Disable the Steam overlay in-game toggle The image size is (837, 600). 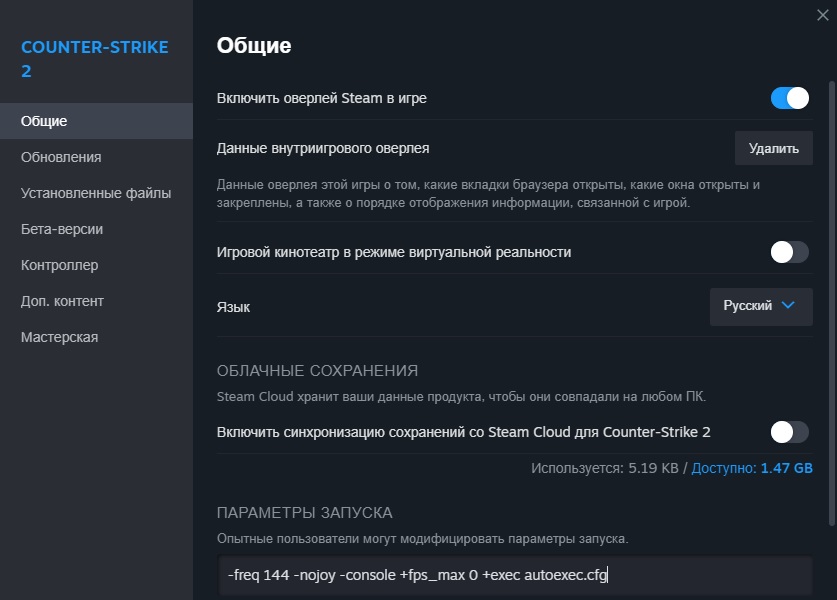[x=789, y=98]
